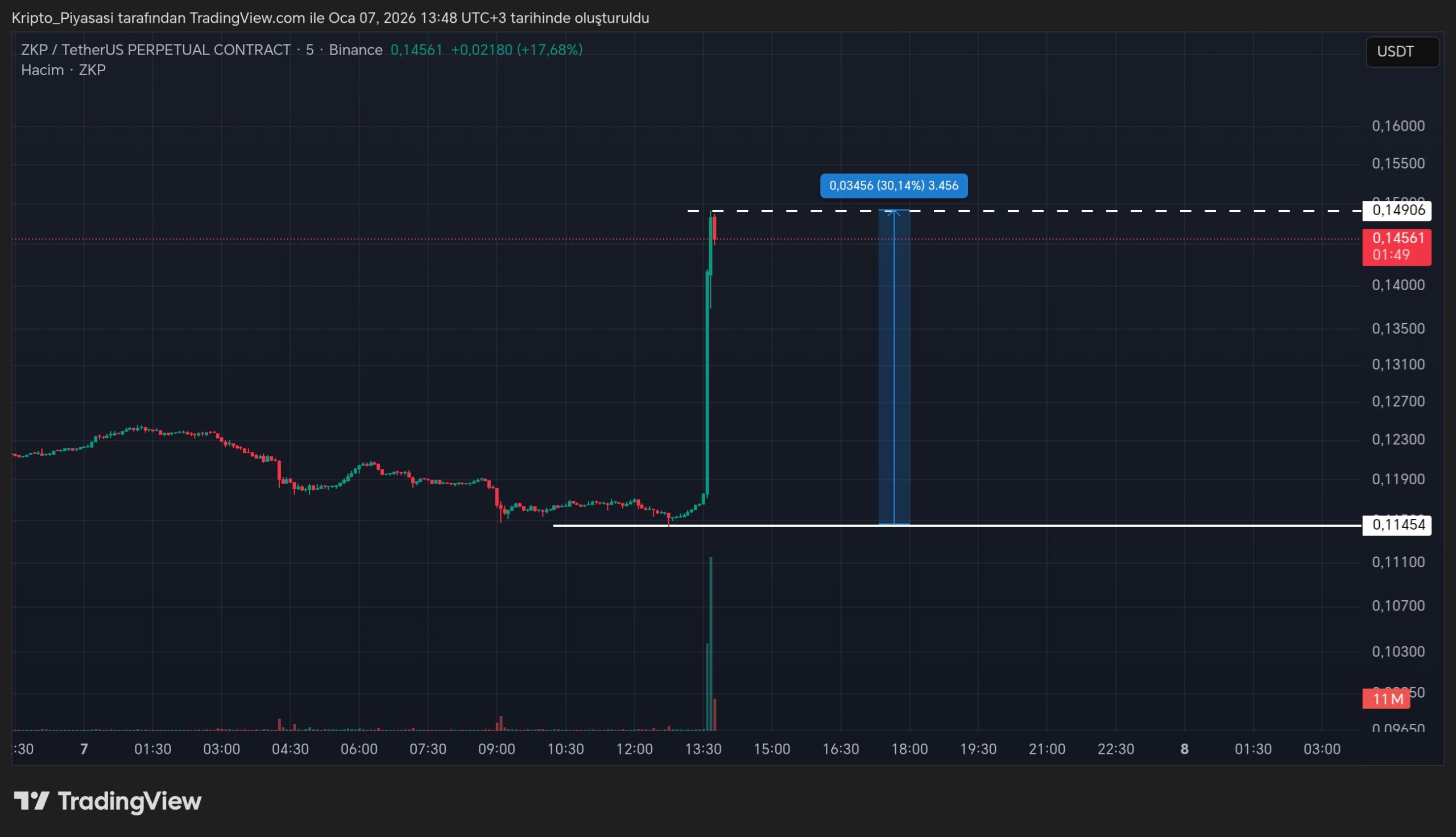Viewport: 1456px width, 837px height.
Task: Click the +17,68% change value
Action: (549, 50)
